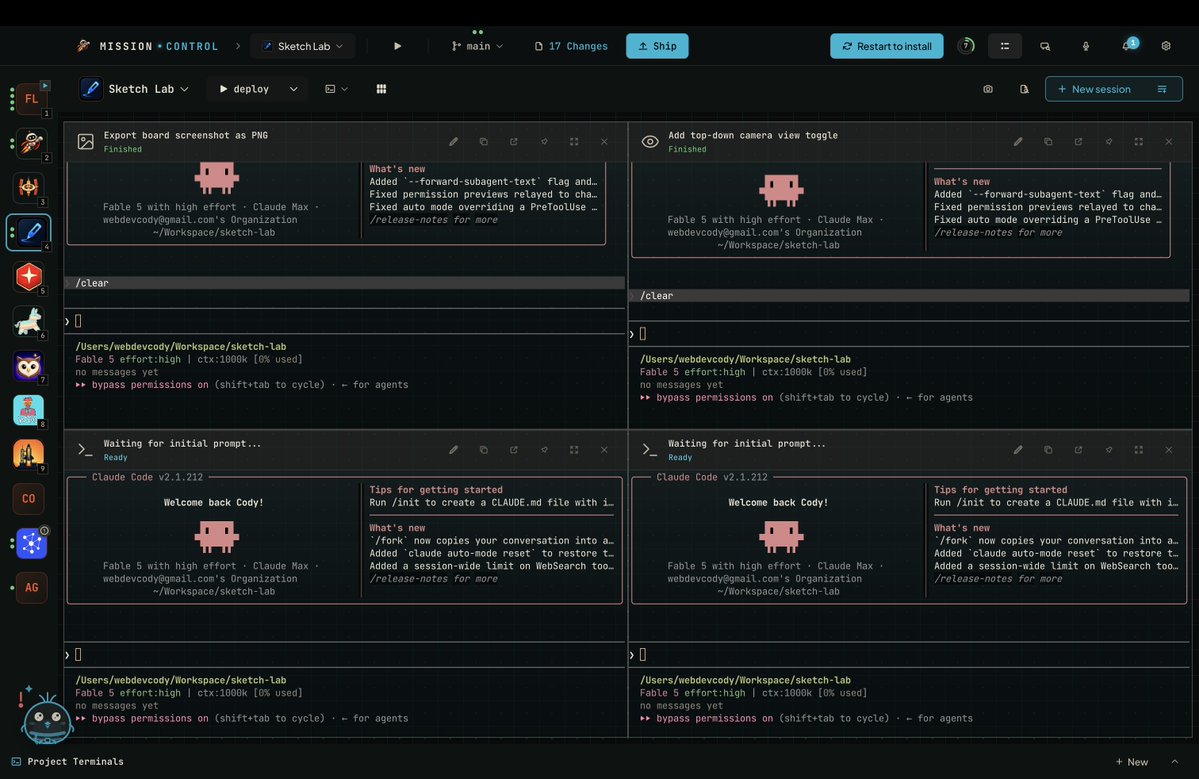Take a screenshot with the camera icon
Viewport: 1199px width, 779px height.
[x=988, y=89]
